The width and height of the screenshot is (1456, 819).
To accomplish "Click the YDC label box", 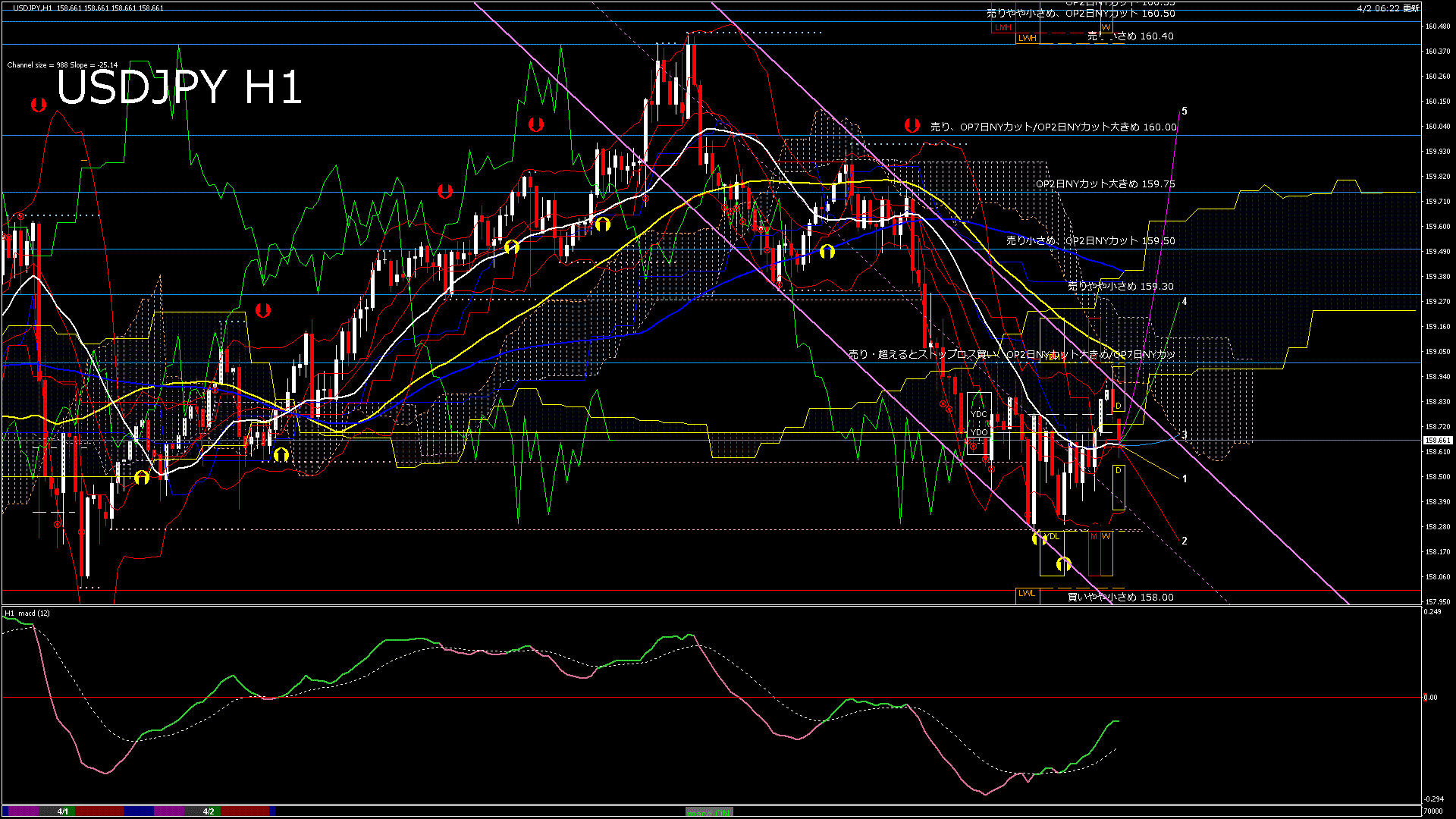I will (x=979, y=415).
